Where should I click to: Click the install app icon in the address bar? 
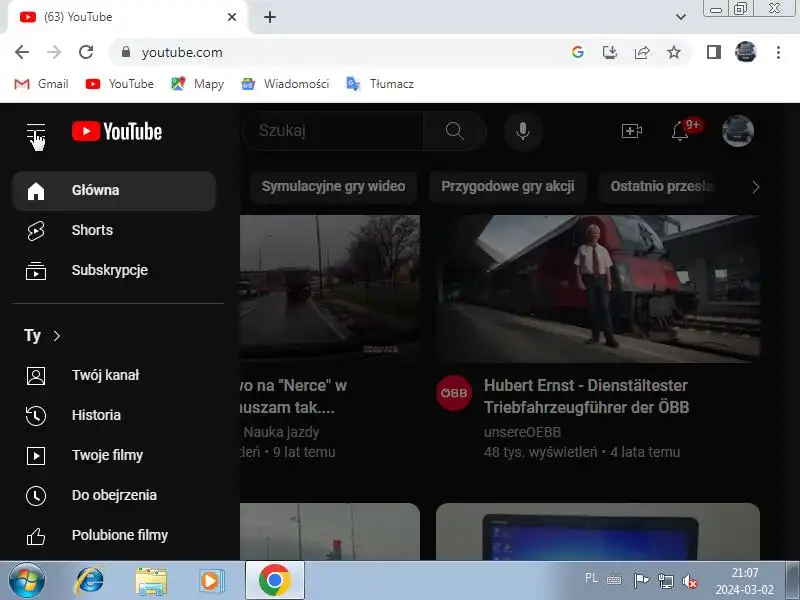point(610,52)
